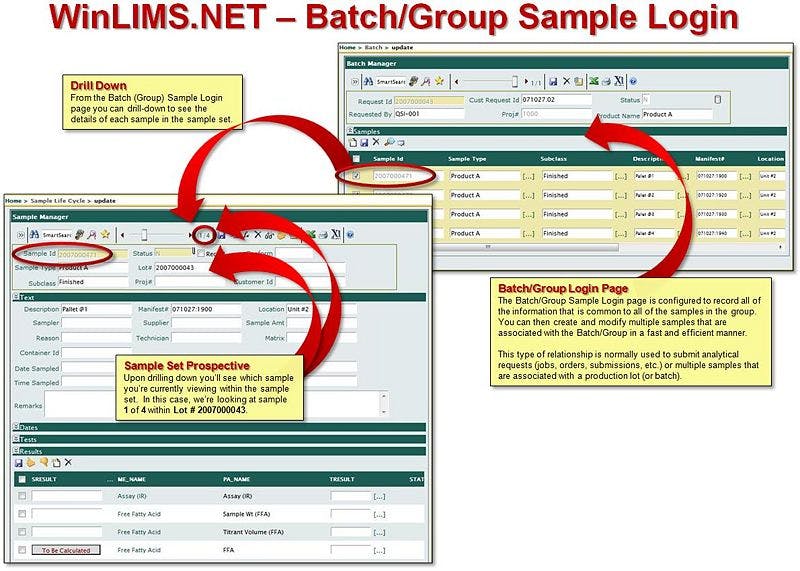Click new sample page icon under Samples
The width and height of the screenshot is (800, 571).
353,143
